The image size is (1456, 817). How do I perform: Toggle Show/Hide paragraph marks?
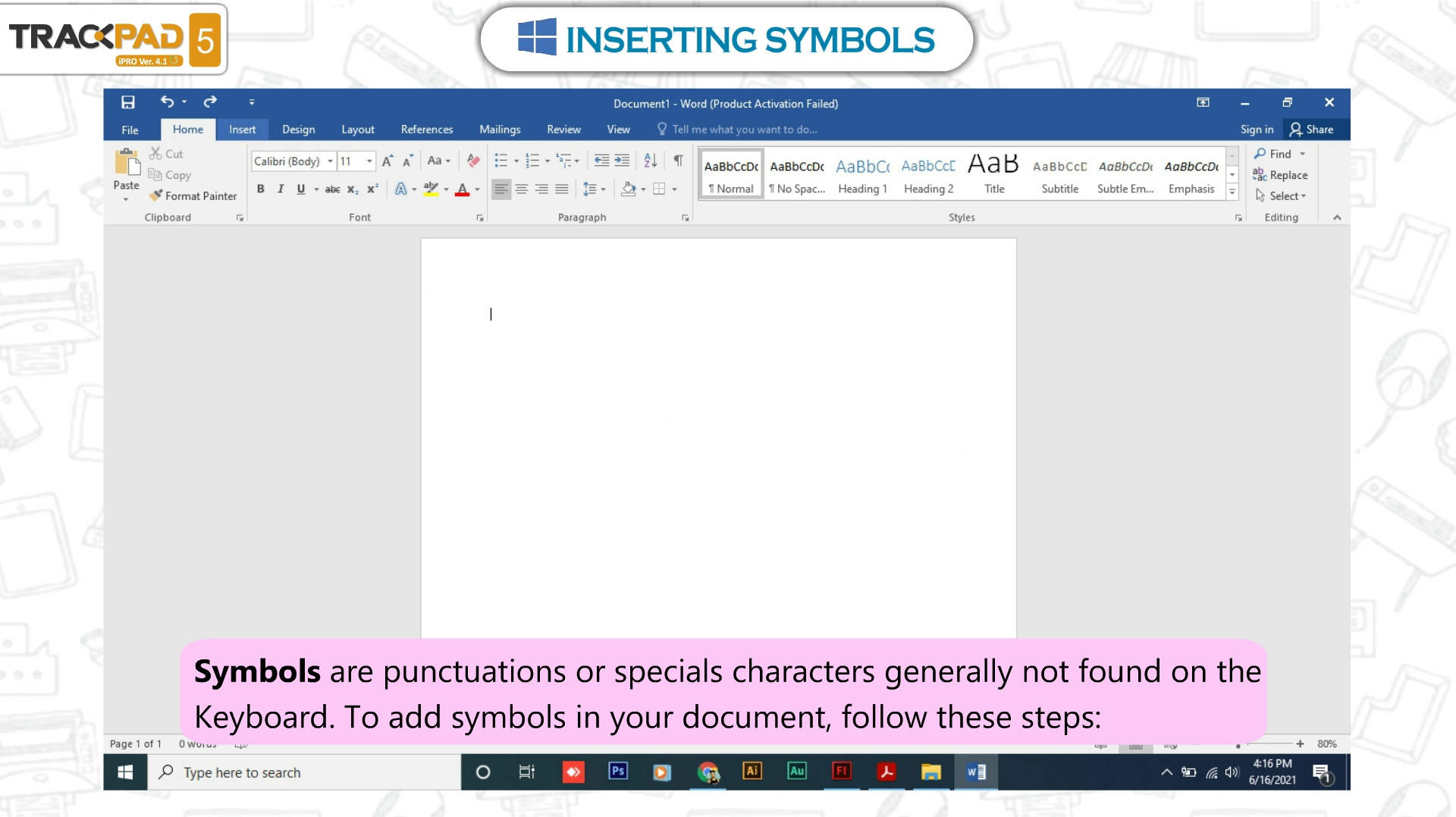678,161
